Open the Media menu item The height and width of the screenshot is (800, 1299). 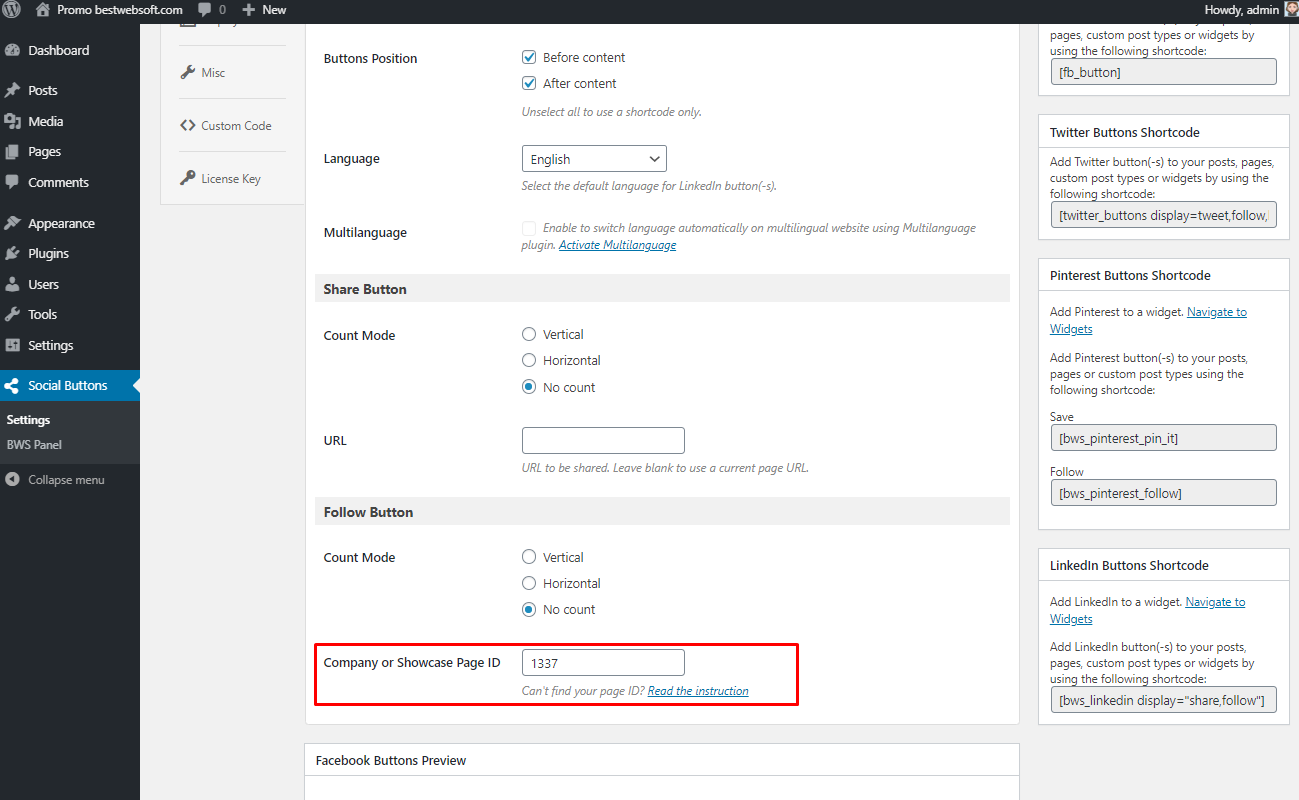(x=70, y=121)
